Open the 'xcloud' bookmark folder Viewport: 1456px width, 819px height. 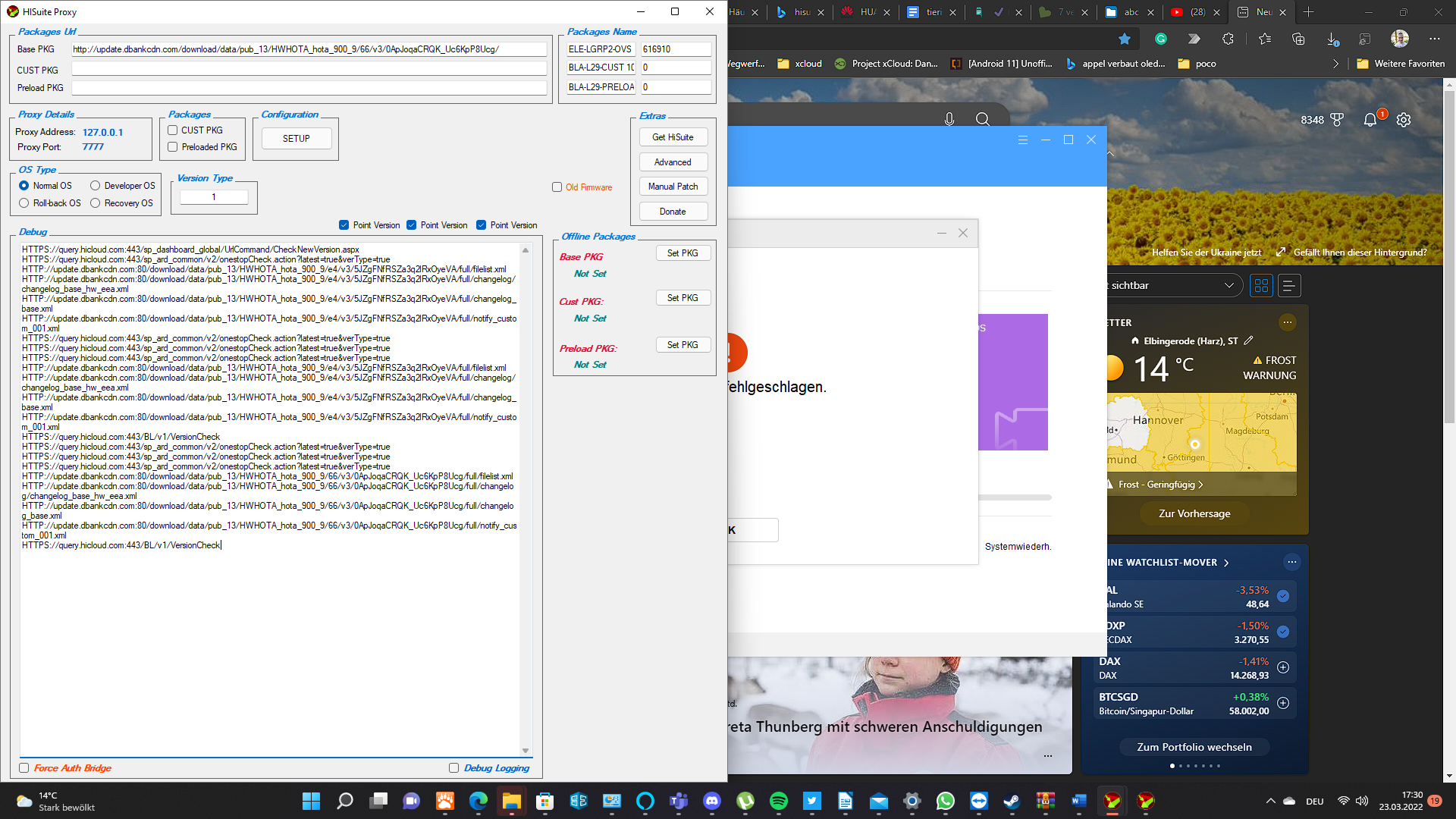[800, 64]
